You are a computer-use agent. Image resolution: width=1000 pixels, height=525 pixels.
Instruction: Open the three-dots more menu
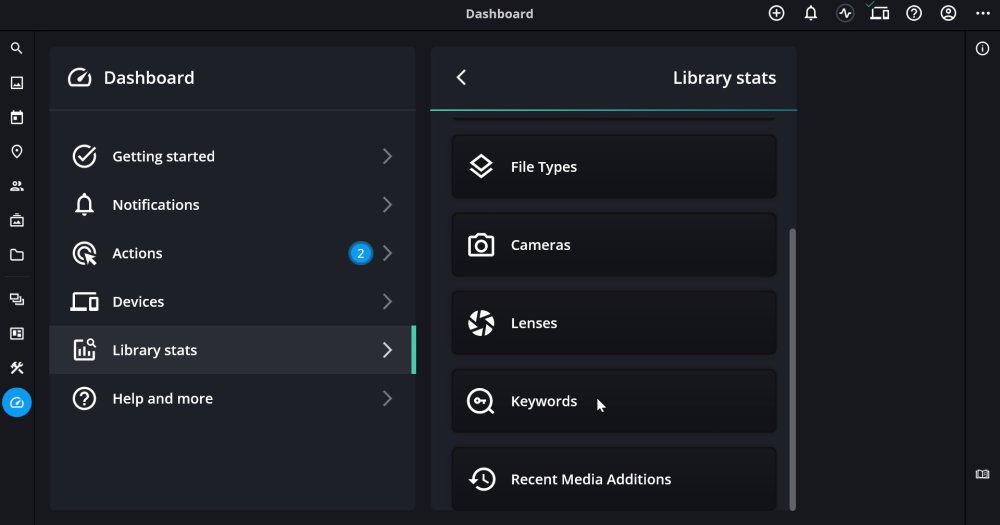pyautogui.click(x=982, y=13)
